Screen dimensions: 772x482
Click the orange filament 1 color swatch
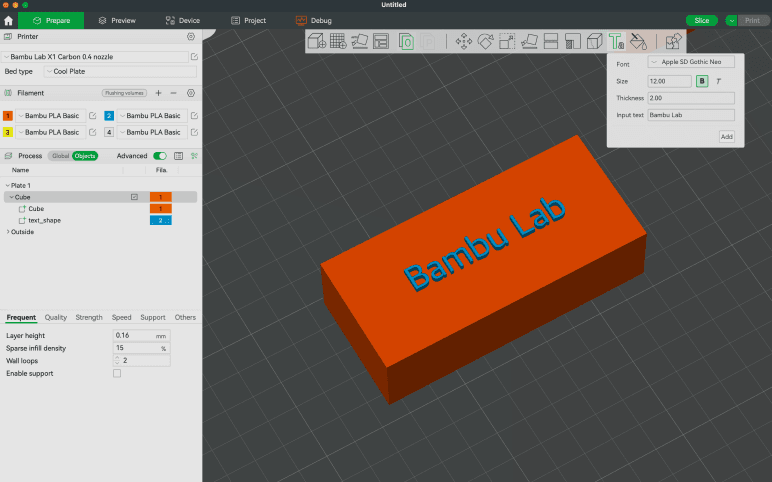8,116
